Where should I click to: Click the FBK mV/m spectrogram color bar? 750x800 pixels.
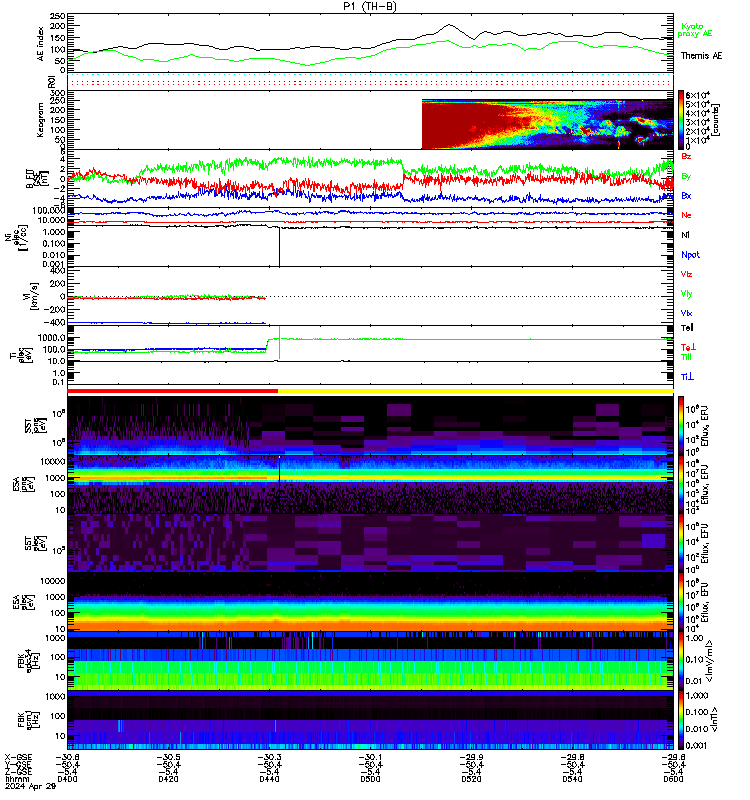point(681,661)
